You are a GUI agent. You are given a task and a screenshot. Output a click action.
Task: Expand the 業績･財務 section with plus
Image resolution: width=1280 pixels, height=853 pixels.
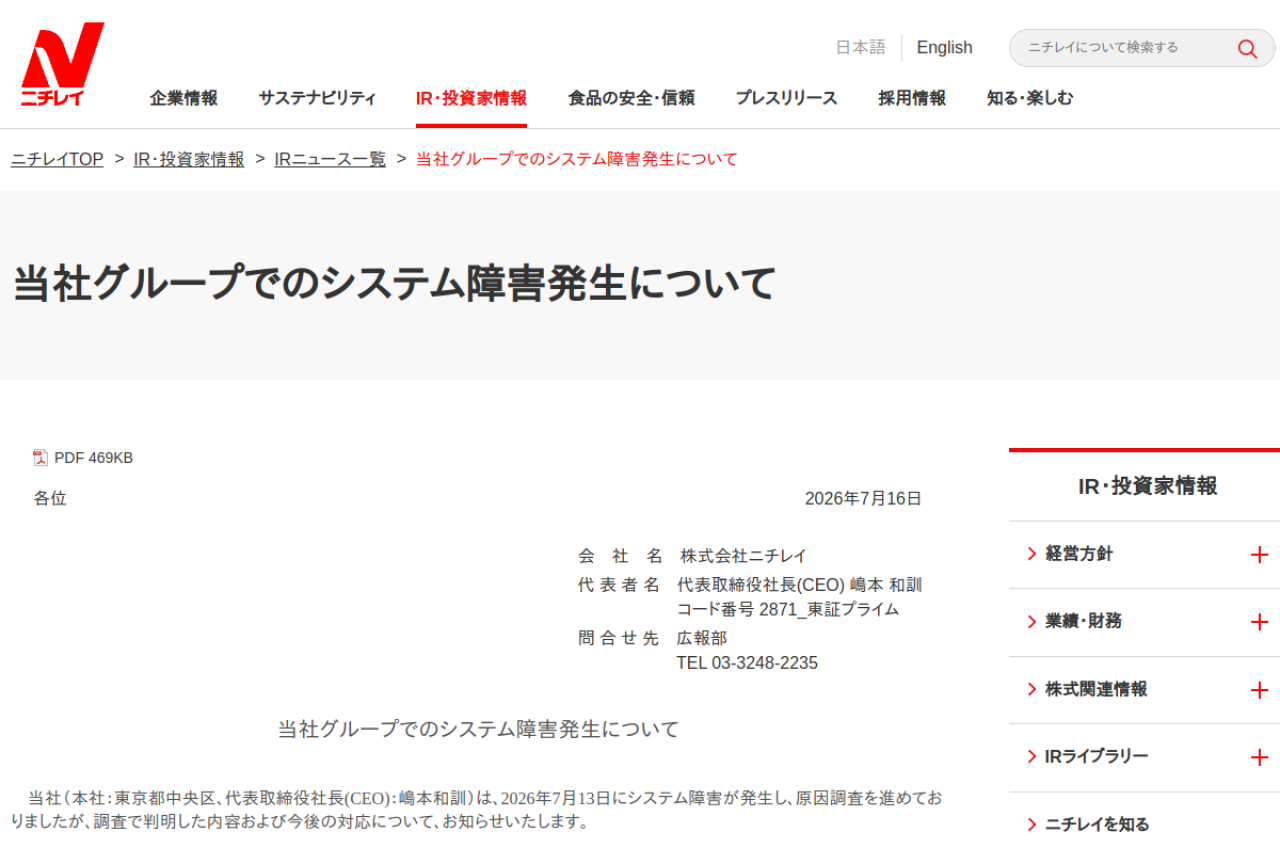point(1259,622)
